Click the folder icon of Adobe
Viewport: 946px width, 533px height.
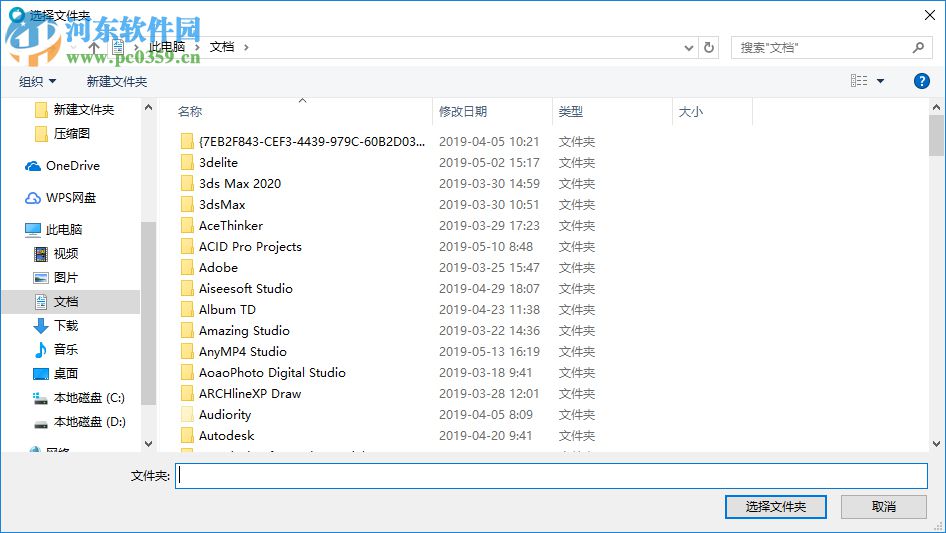click(x=187, y=267)
